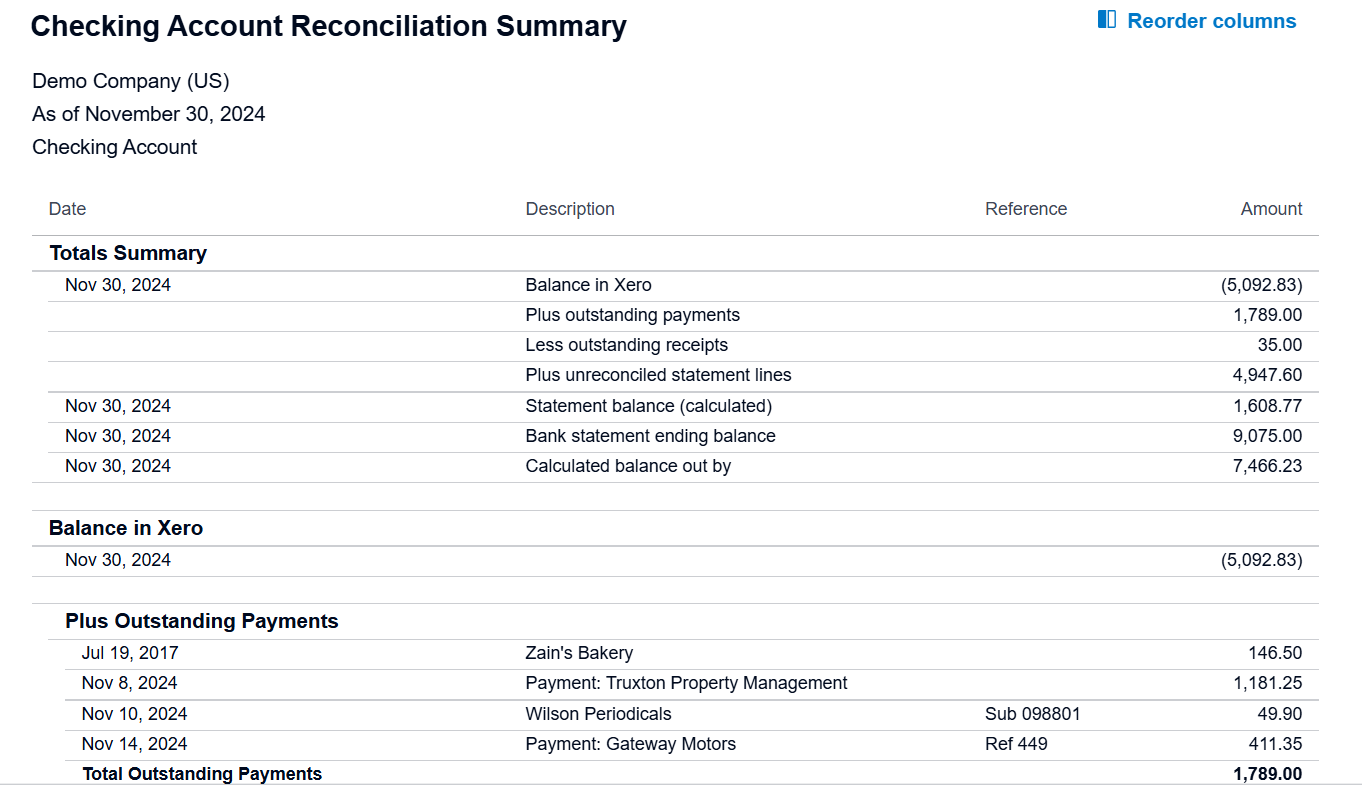Click the Balance in Xero section heading
Image resolution: width=1362 pixels, height=790 pixels.
[126, 527]
